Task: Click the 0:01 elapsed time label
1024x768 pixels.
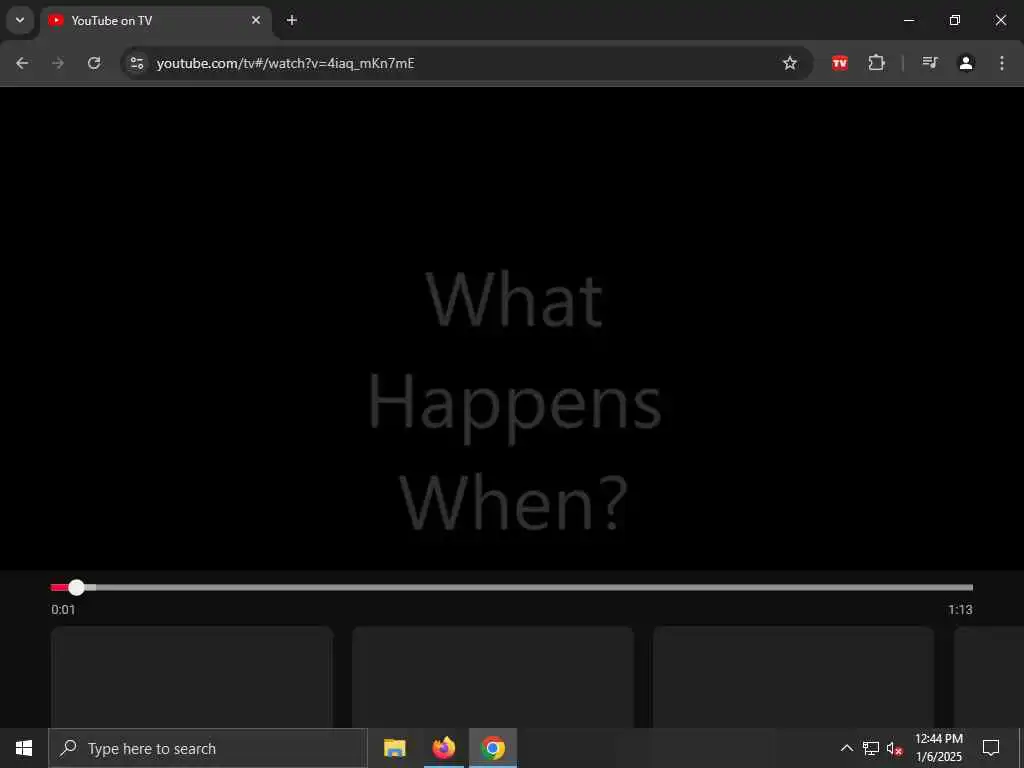Action: (63, 610)
